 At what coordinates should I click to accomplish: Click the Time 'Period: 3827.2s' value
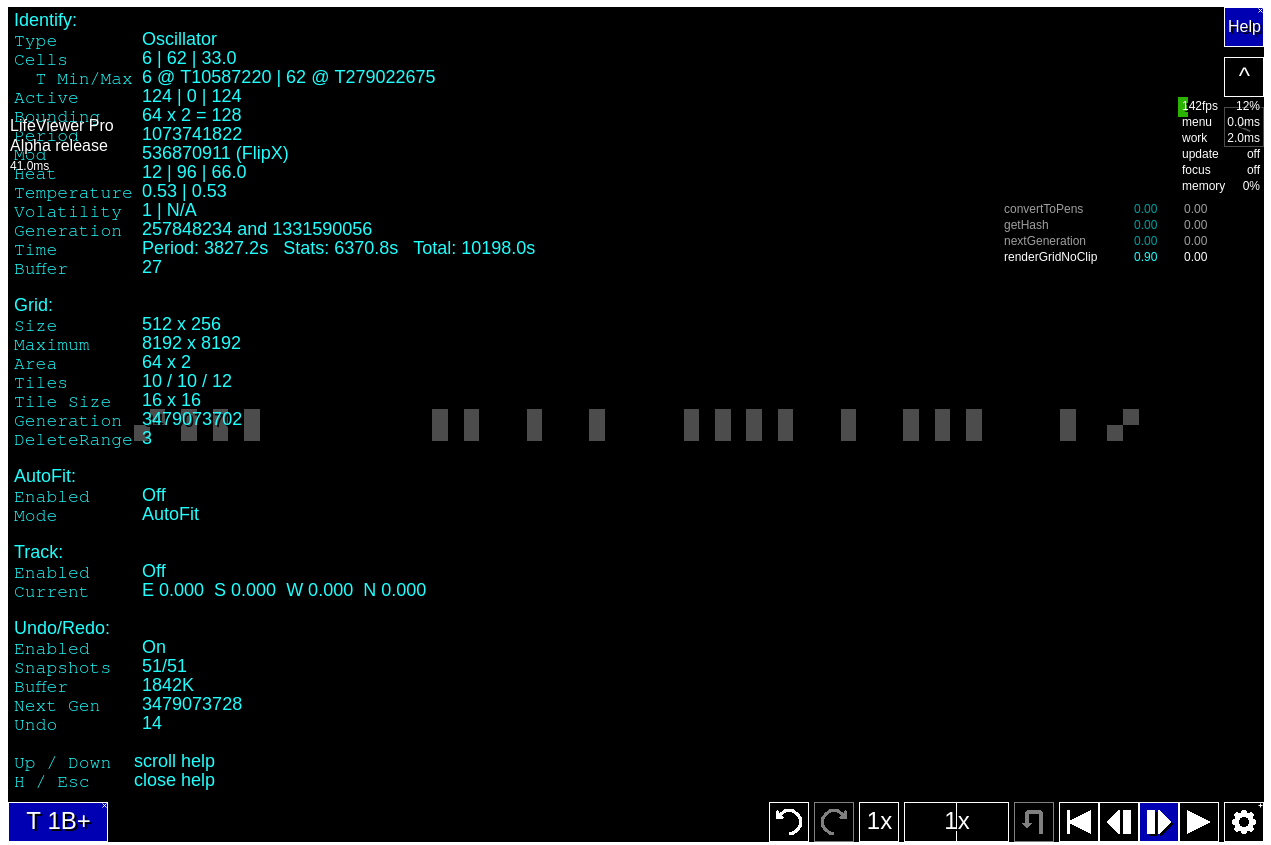[205, 248]
